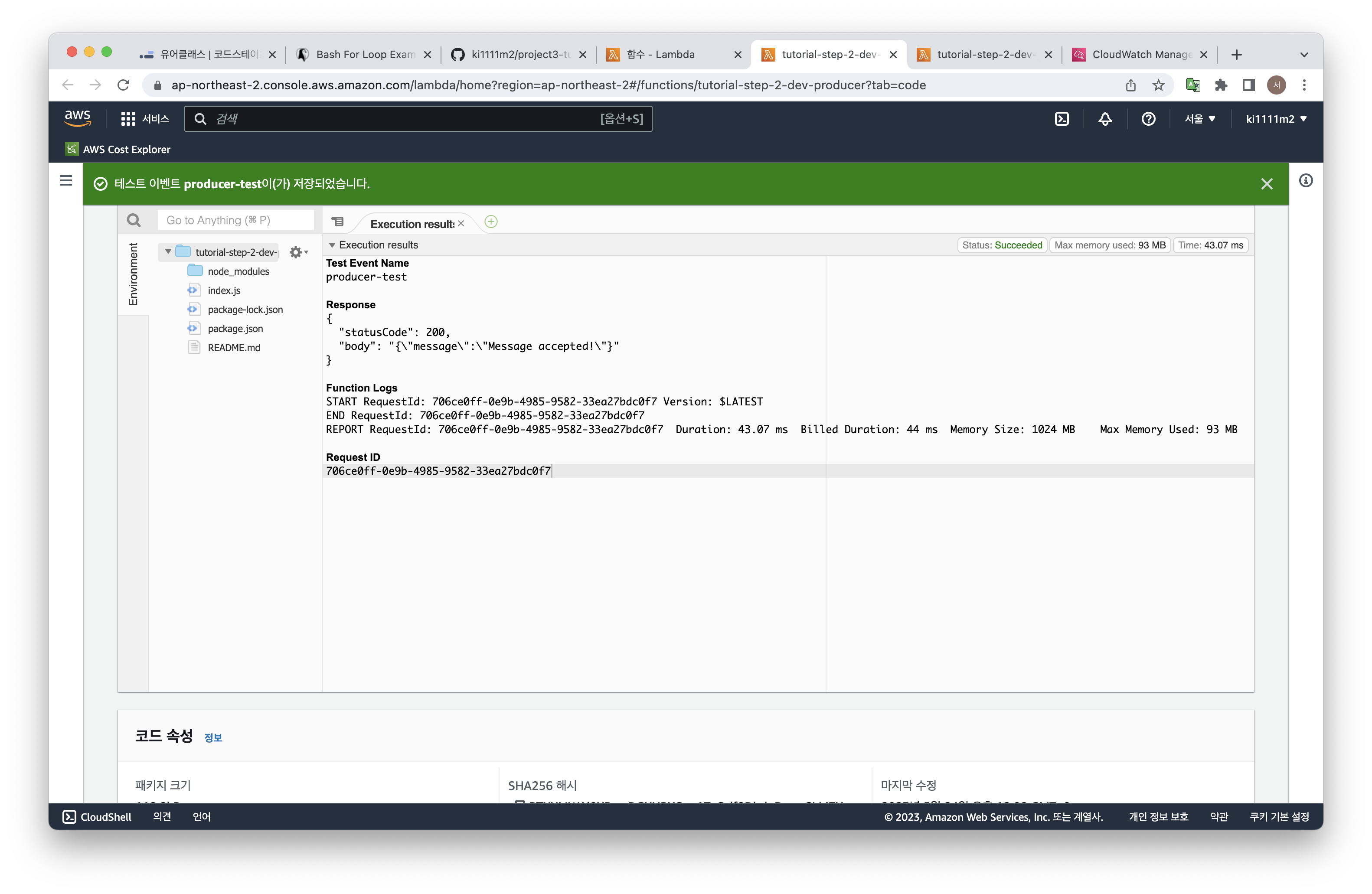This screenshot has width=1372, height=894.
Task: Open the environment settings gear icon
Action: pos(296,252)
